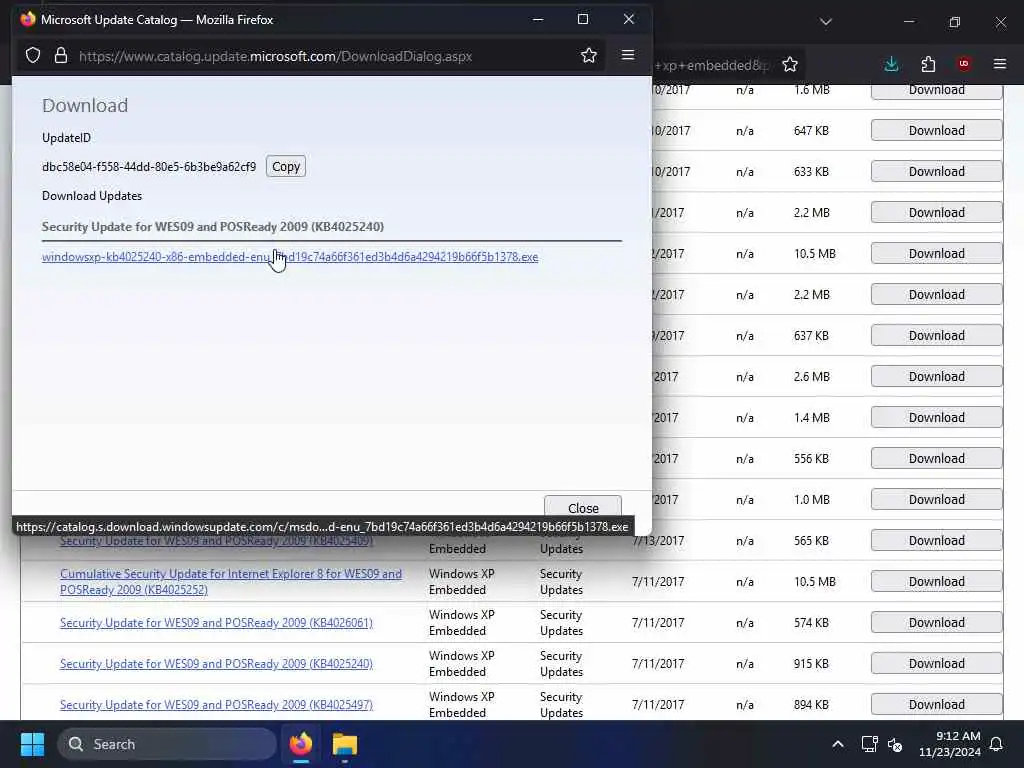
Task: Click the heading Security Update for WES09 and POSReady 2009 (KB4025240)
Action: (x=213, y=227)
